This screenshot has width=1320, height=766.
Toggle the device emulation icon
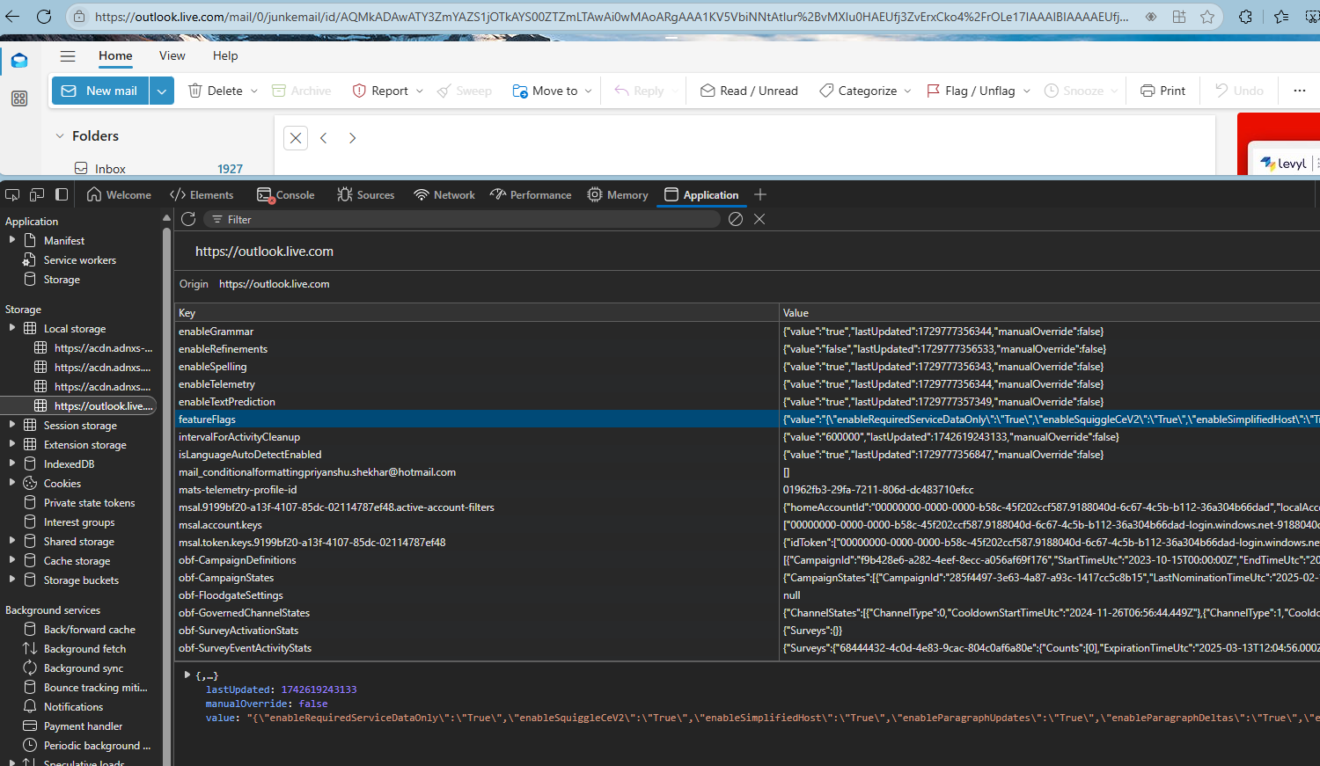tap(37, 195)
